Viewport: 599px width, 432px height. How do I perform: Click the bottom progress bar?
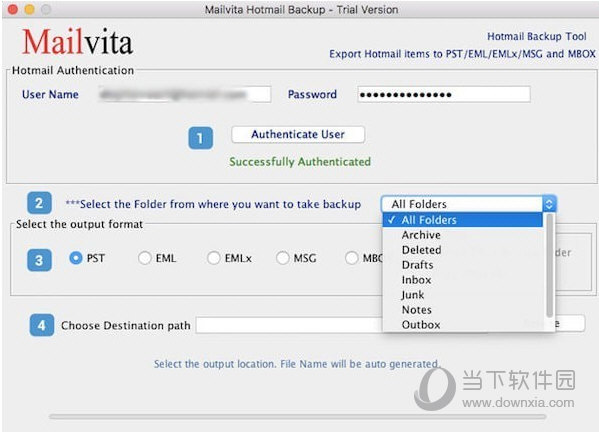pos(298,417)
